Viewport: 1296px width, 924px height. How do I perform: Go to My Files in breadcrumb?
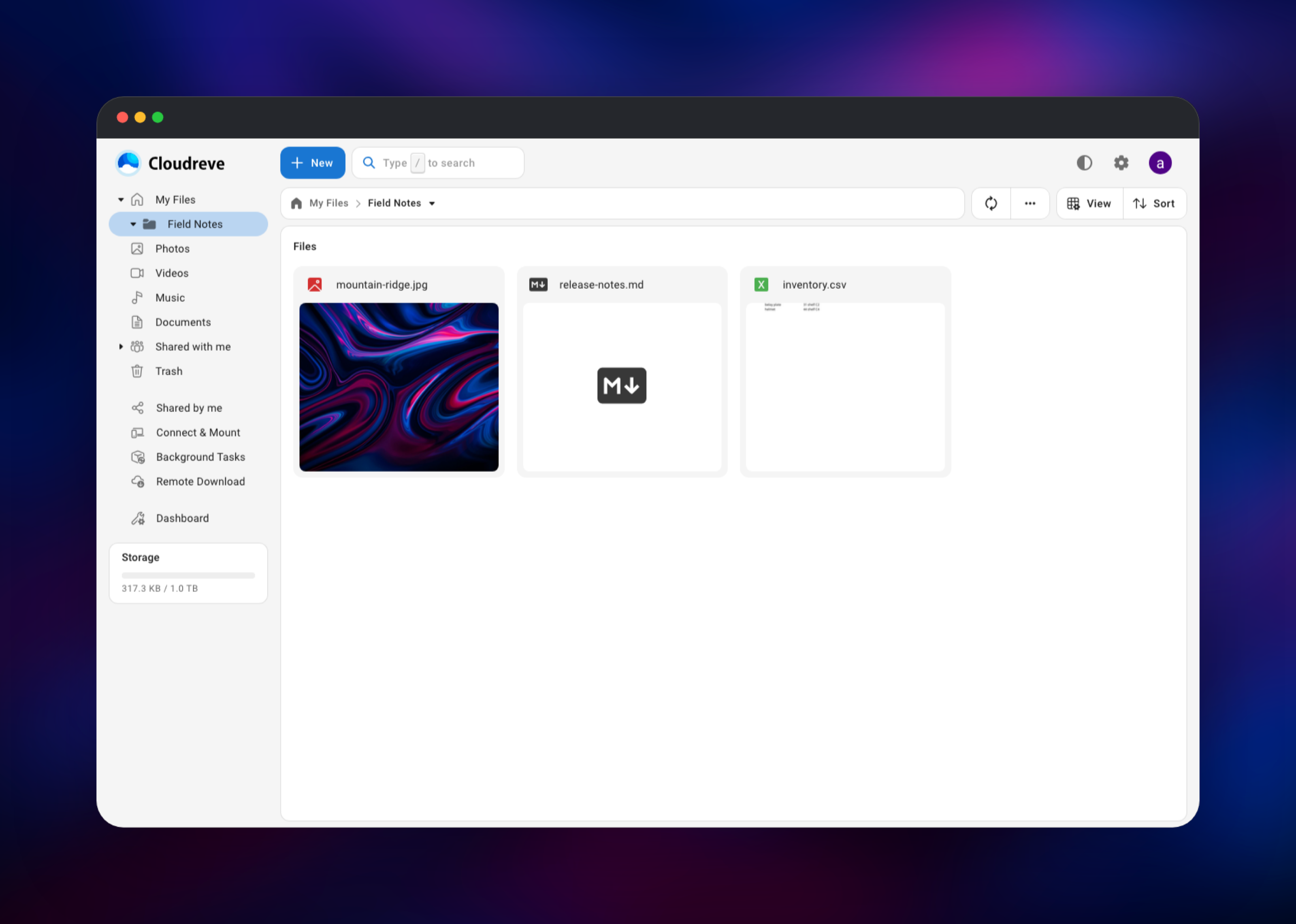[328, 203]
